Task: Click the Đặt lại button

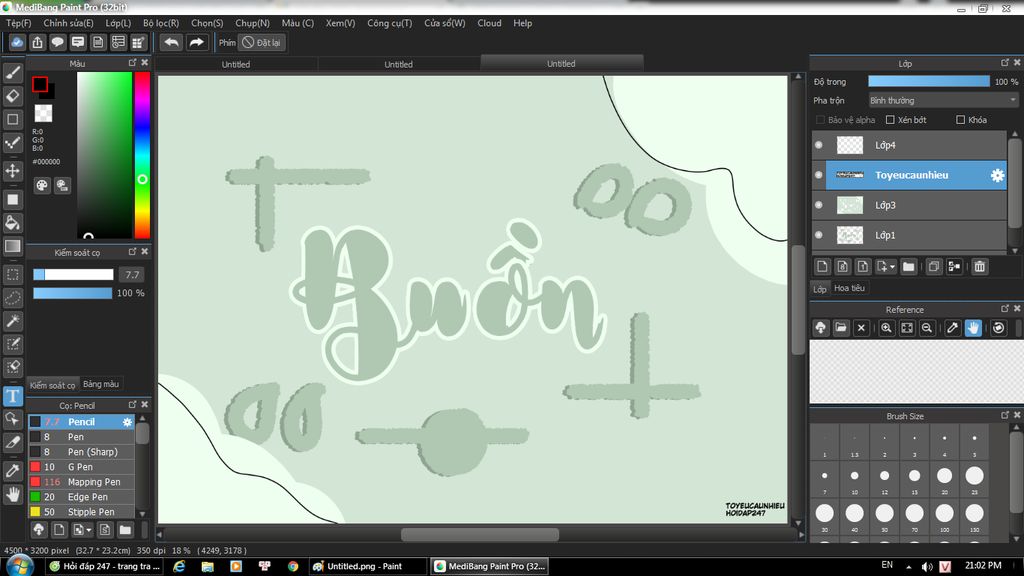Action: click(261, 42)
